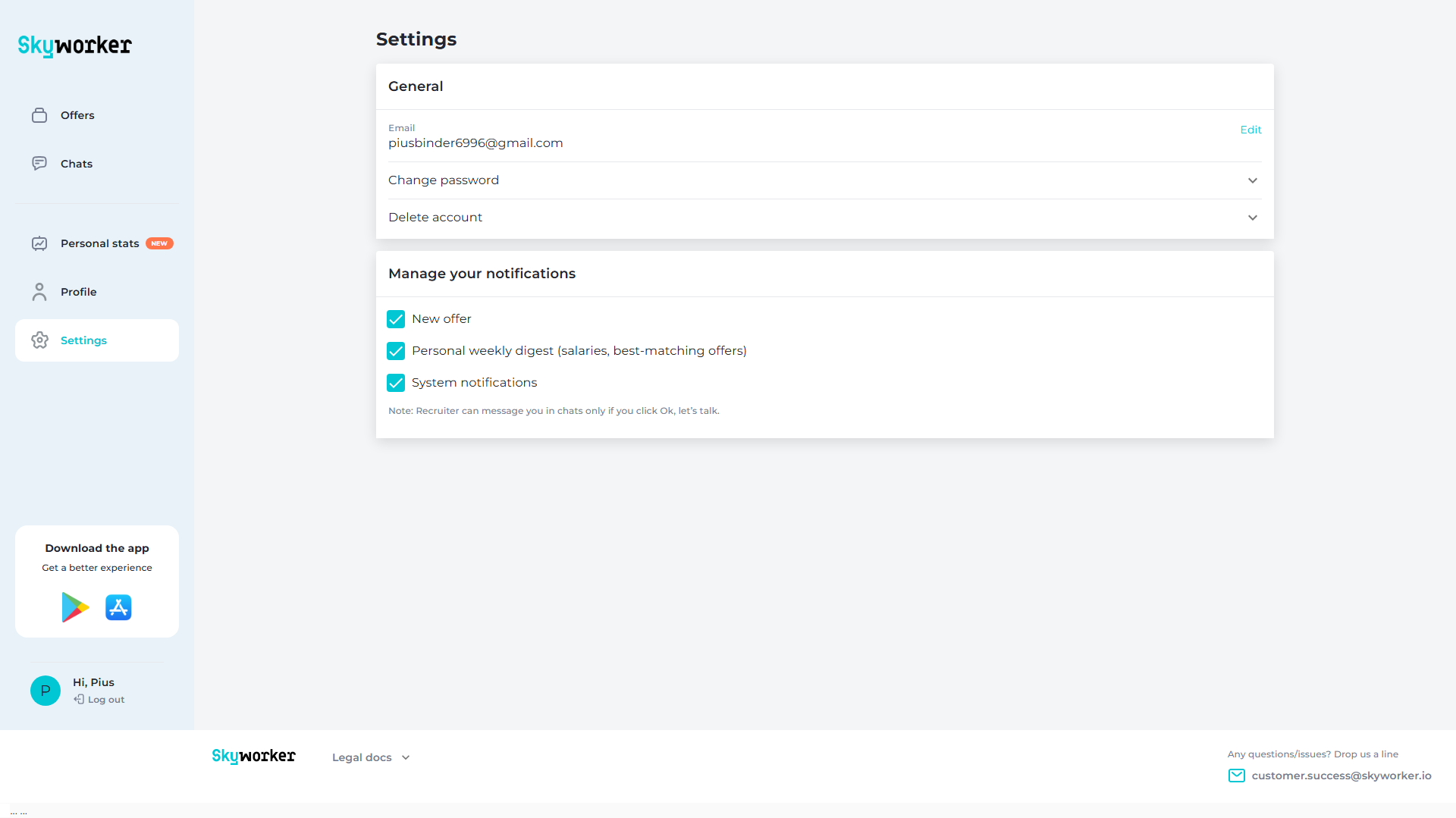This screenshot has width=1456, height=818.
Task: Click the Skyworker logo in sidebar
Action: click(x=75, y=45)
